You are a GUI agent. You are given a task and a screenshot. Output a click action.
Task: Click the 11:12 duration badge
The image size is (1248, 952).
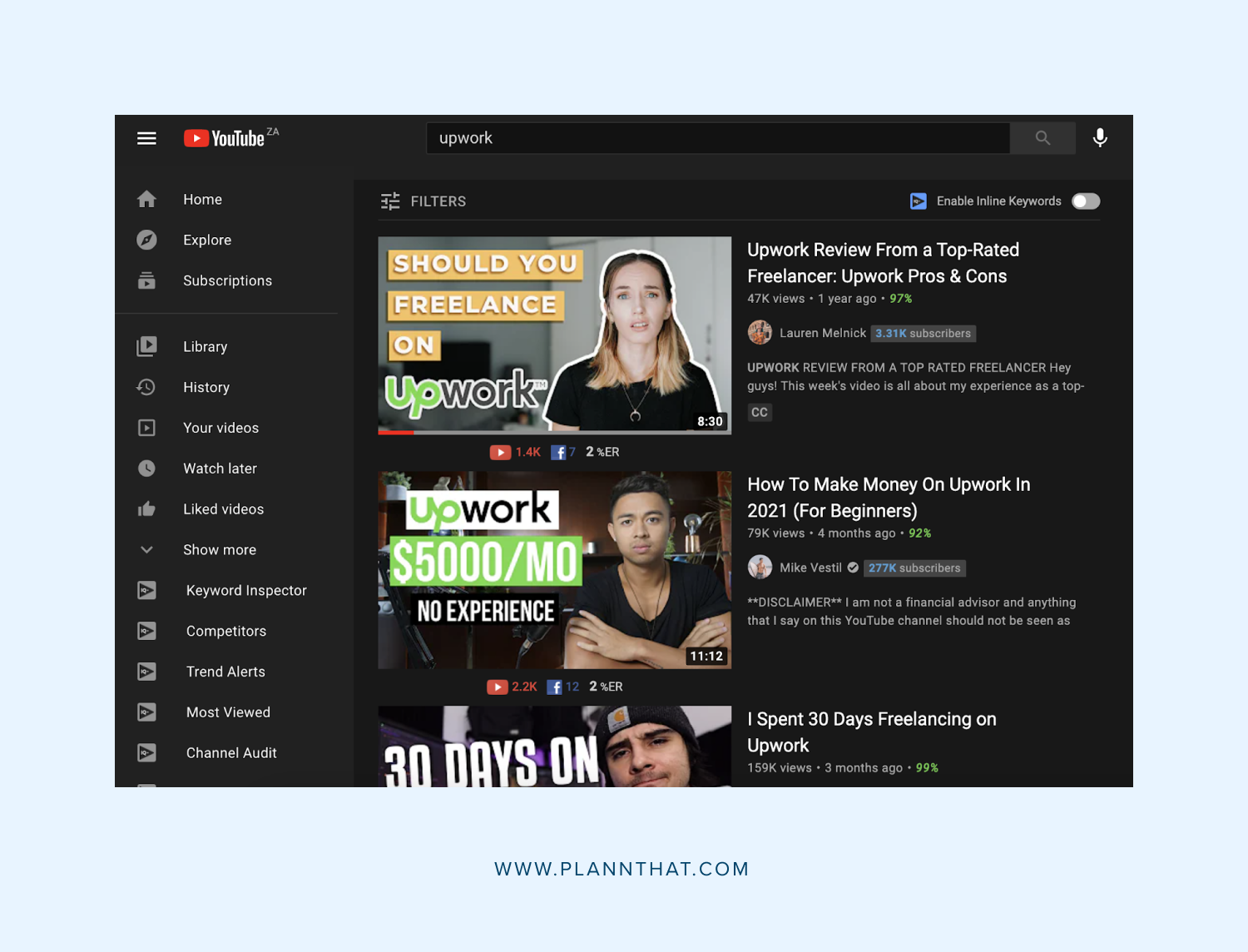tap(706, 656)
